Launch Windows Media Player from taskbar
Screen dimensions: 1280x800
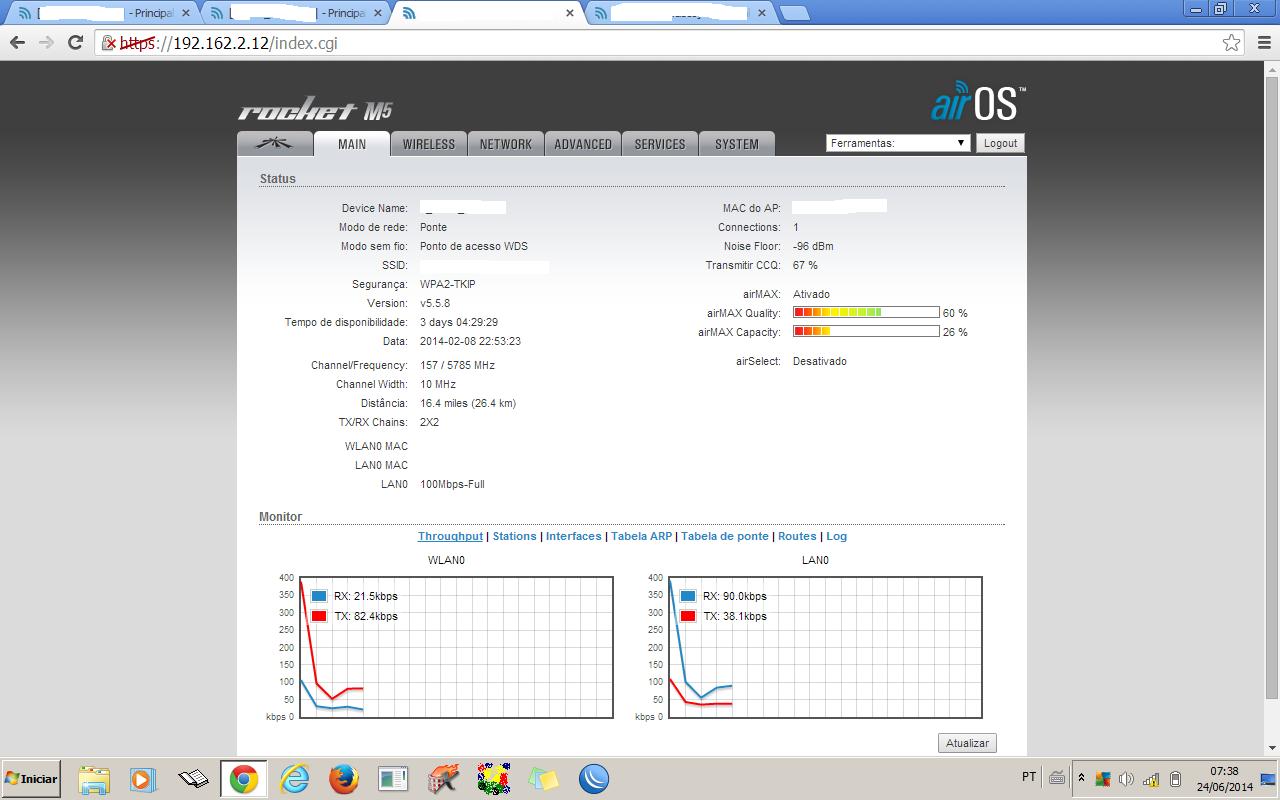143,778
